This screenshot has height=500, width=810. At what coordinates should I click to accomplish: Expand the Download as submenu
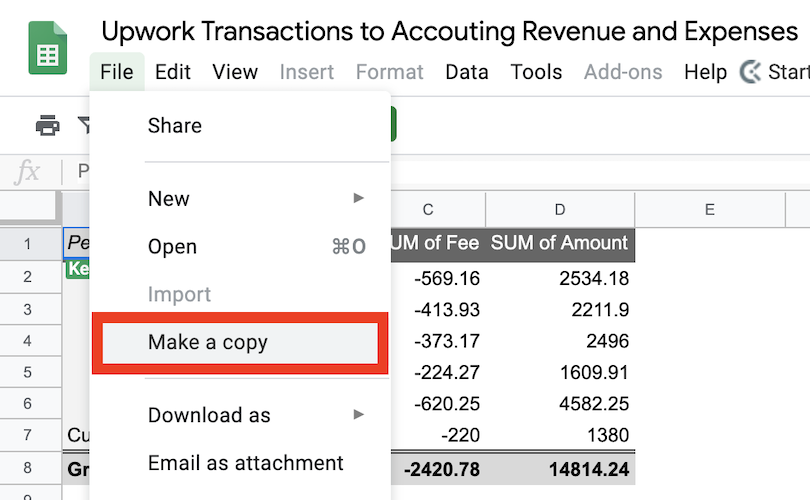pos(240,415)
